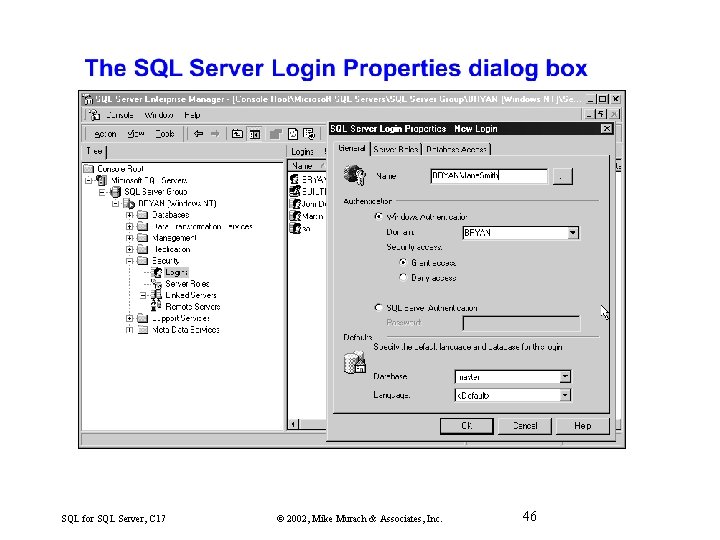Screen dimensions: 720x540
Task: Click the Logins node icon in tree
Action: pos(158,272)
